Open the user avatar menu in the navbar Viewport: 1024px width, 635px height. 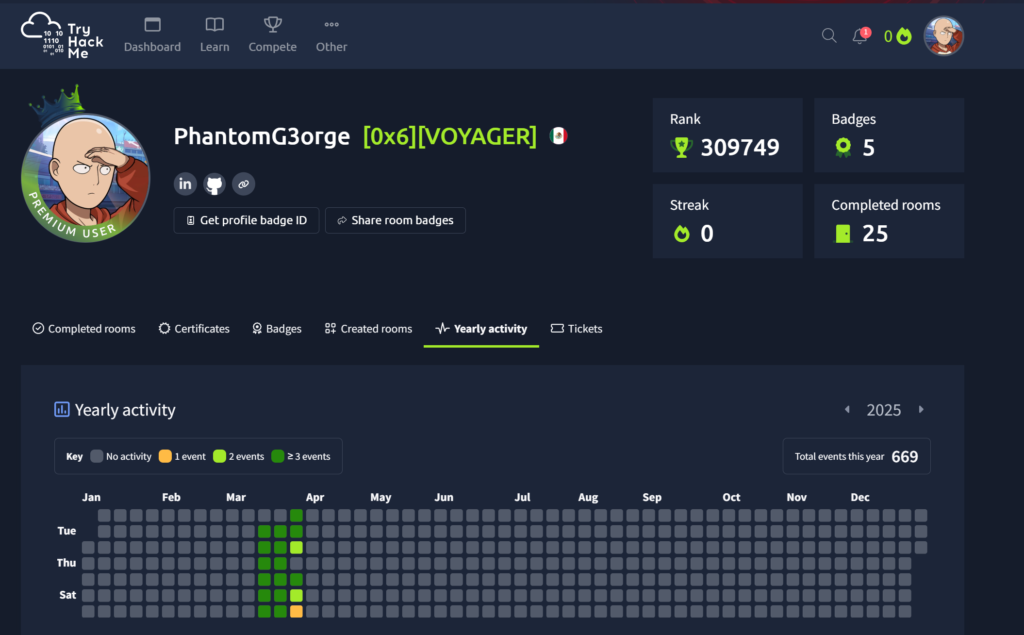pos(943,36)
